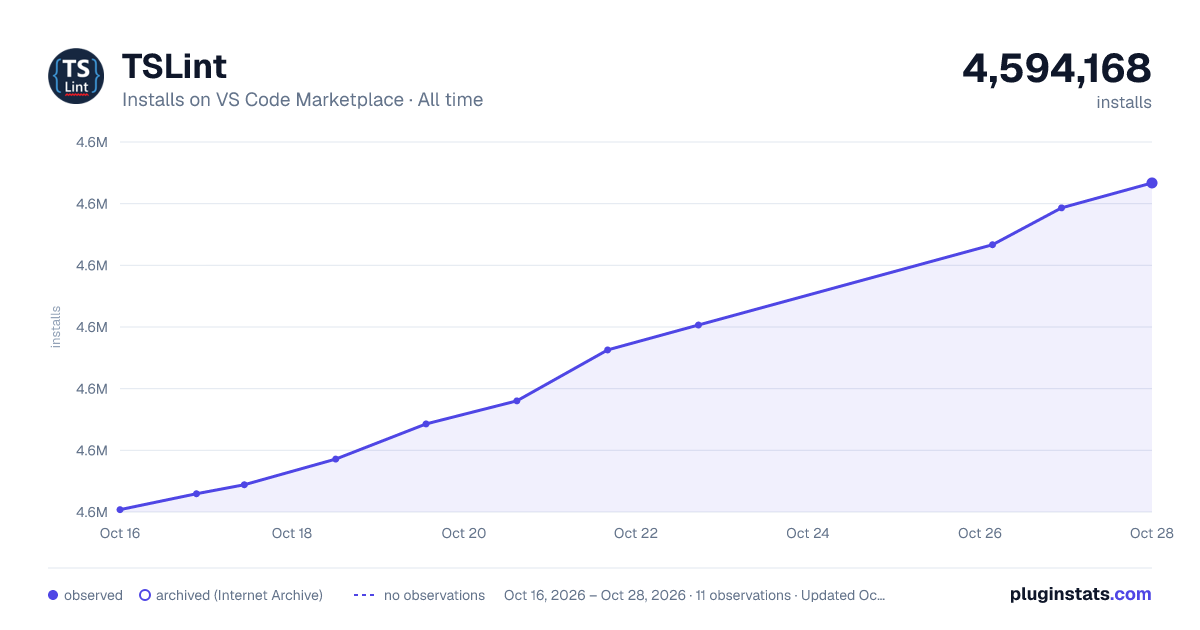This screenshot has height=630, width=1200.
Task: Click the TSLint logo icon
Action: click(x=76, y=76)
